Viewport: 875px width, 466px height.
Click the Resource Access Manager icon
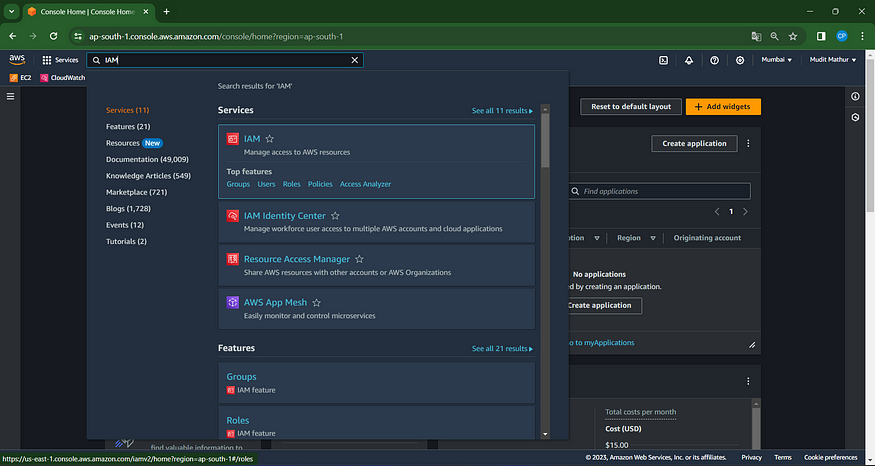coord(233,260)
